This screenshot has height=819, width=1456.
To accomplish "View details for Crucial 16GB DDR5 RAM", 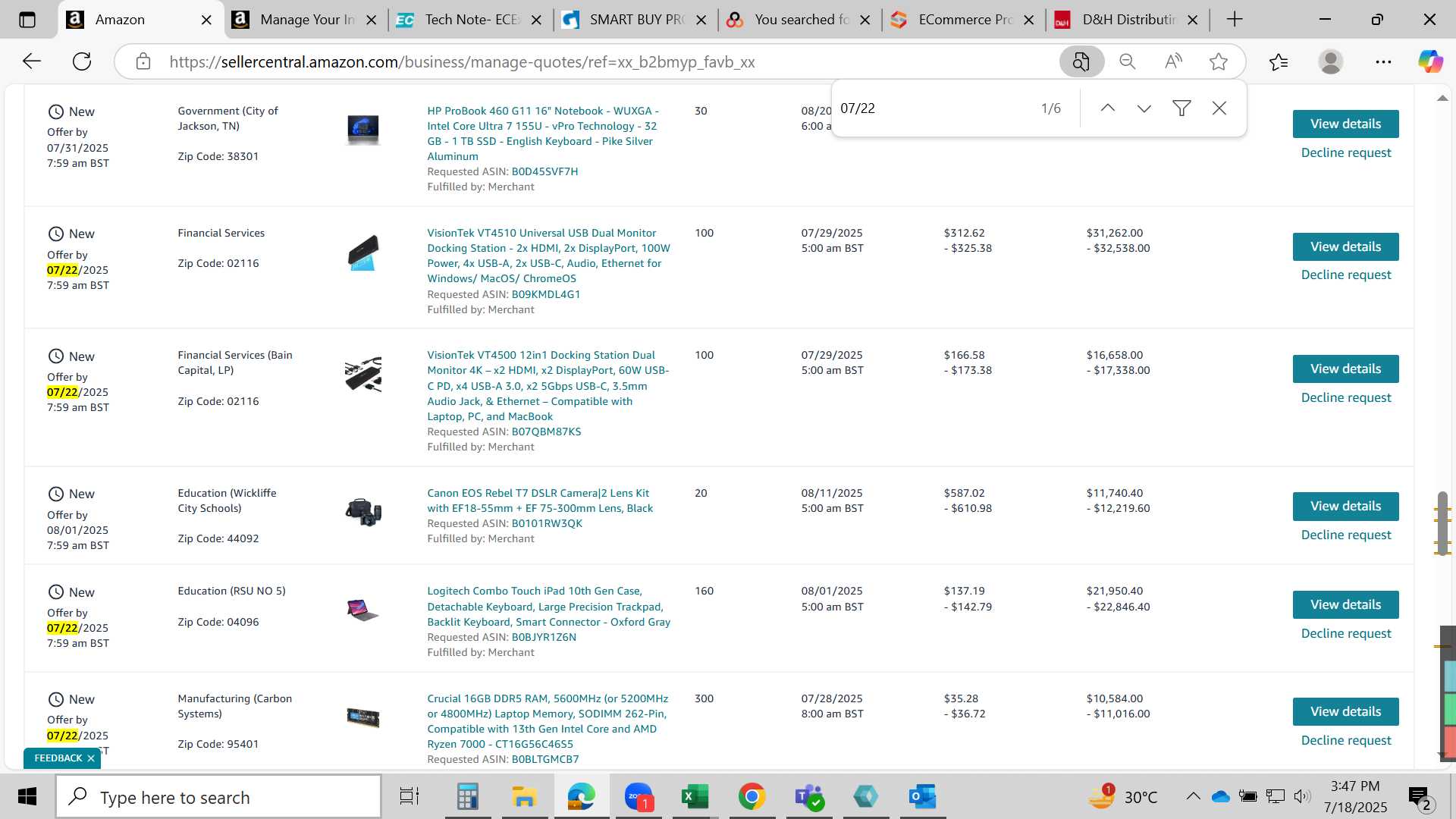I will coord(1345,711).
